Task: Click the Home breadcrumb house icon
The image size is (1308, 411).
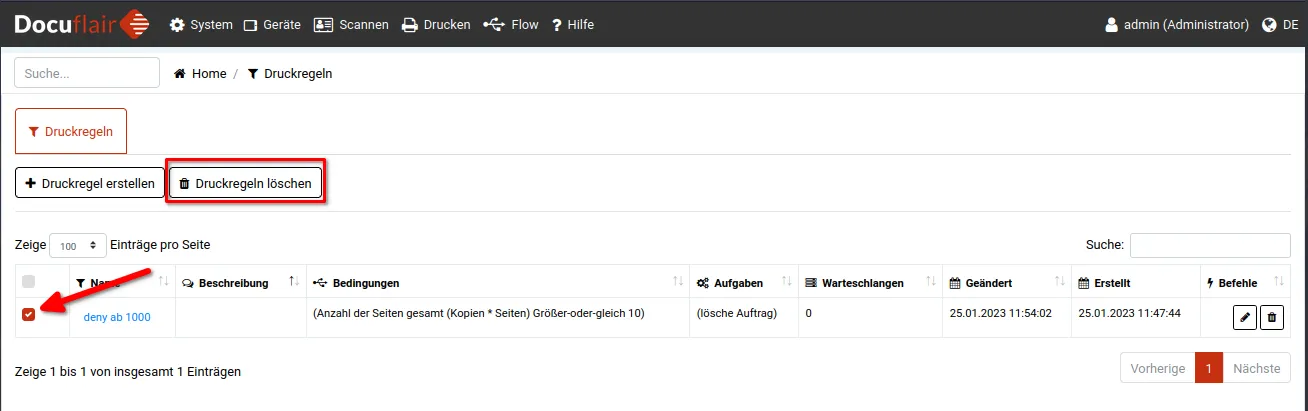Action: [180, 74]
